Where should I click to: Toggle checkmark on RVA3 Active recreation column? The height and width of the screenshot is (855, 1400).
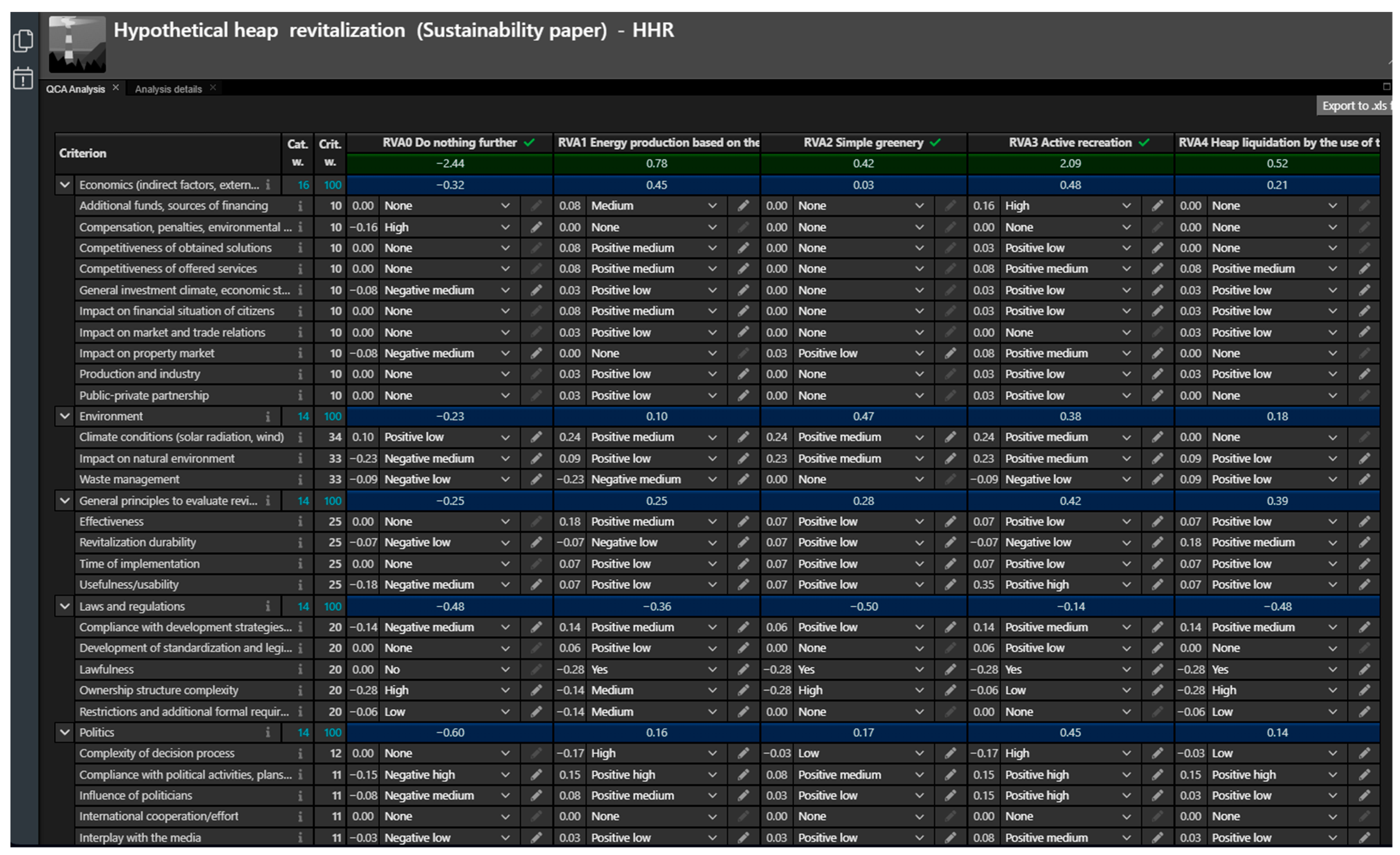click(x=1144, y=143)
